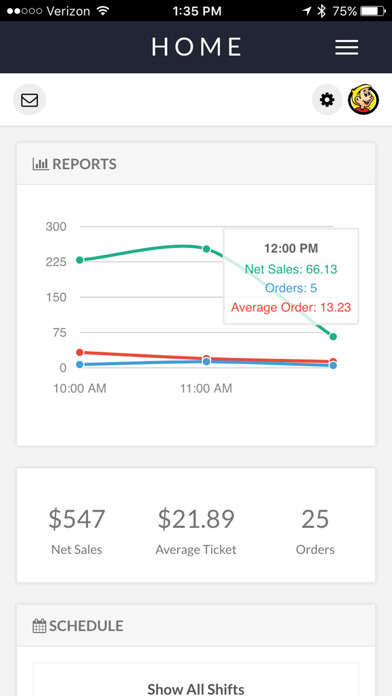Select the green Net Sales point at 10:00 AM
The width and height of the screenshot is (392, 696).
coord(79,260)
